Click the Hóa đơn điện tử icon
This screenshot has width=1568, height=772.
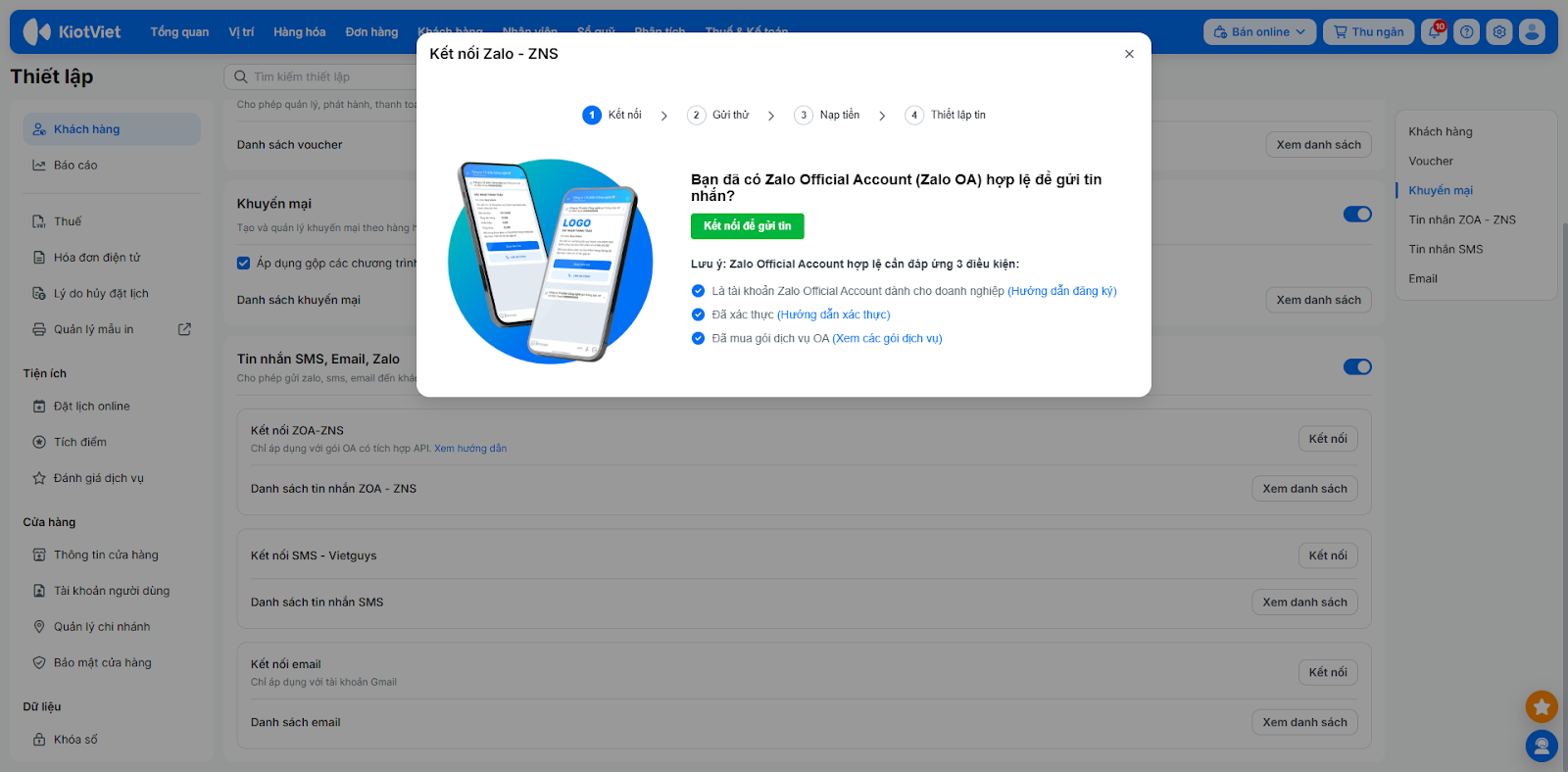pos(39,258)
